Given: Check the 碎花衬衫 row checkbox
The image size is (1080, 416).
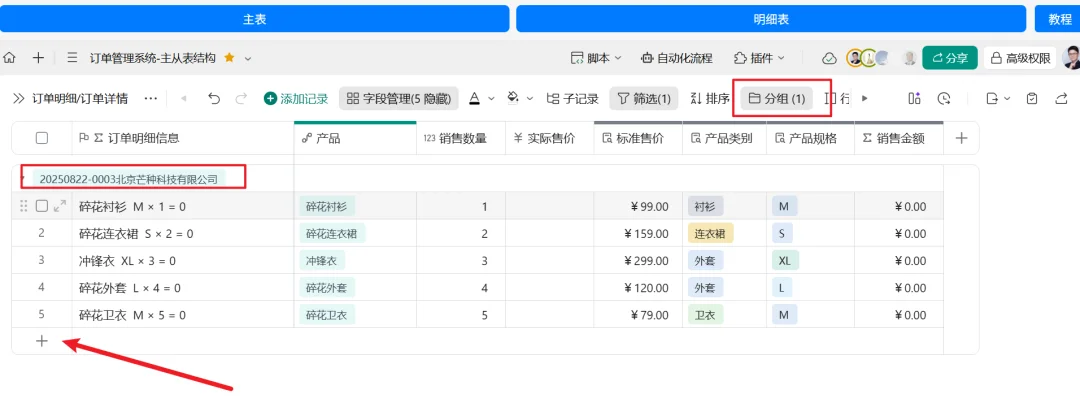Looking at the screenshot, I should 41,205.
